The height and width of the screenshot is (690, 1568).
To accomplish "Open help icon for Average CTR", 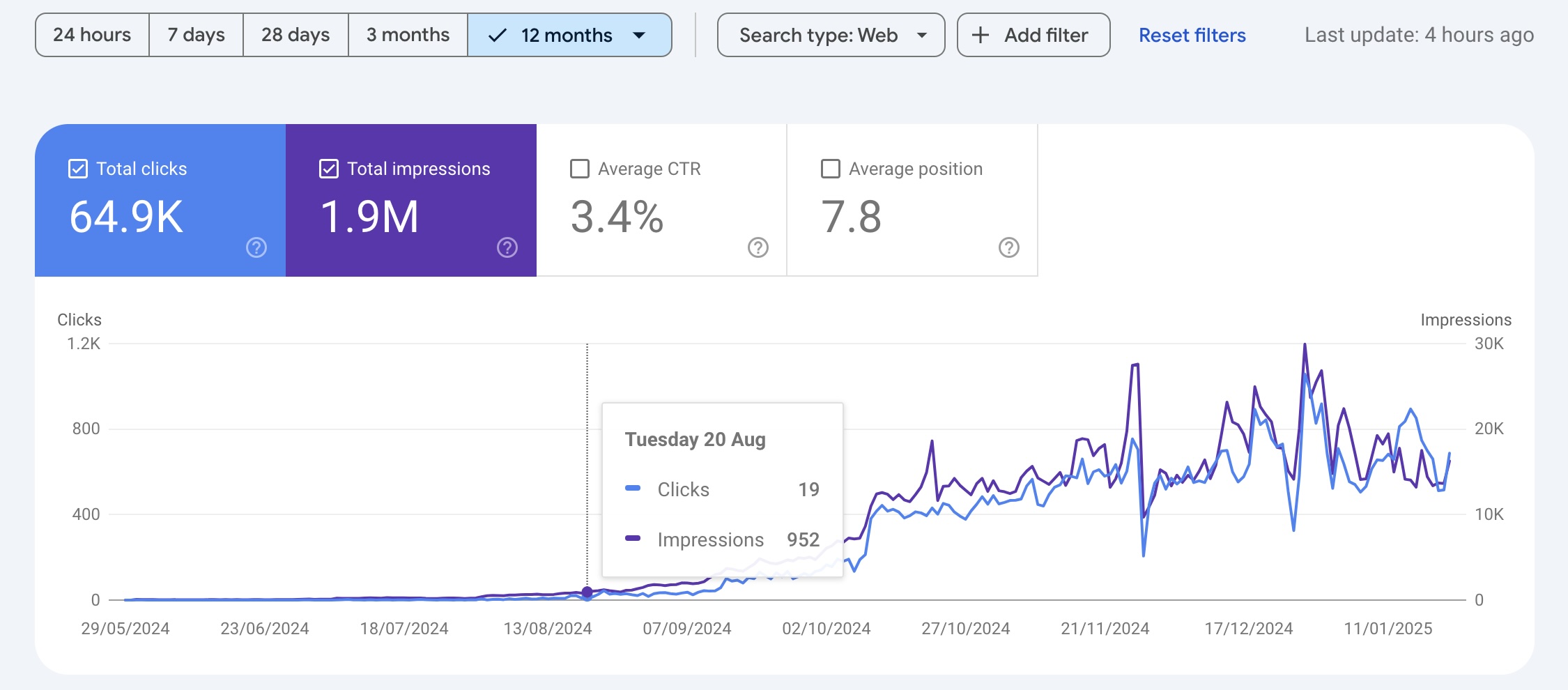I will [x=758, y=247].
